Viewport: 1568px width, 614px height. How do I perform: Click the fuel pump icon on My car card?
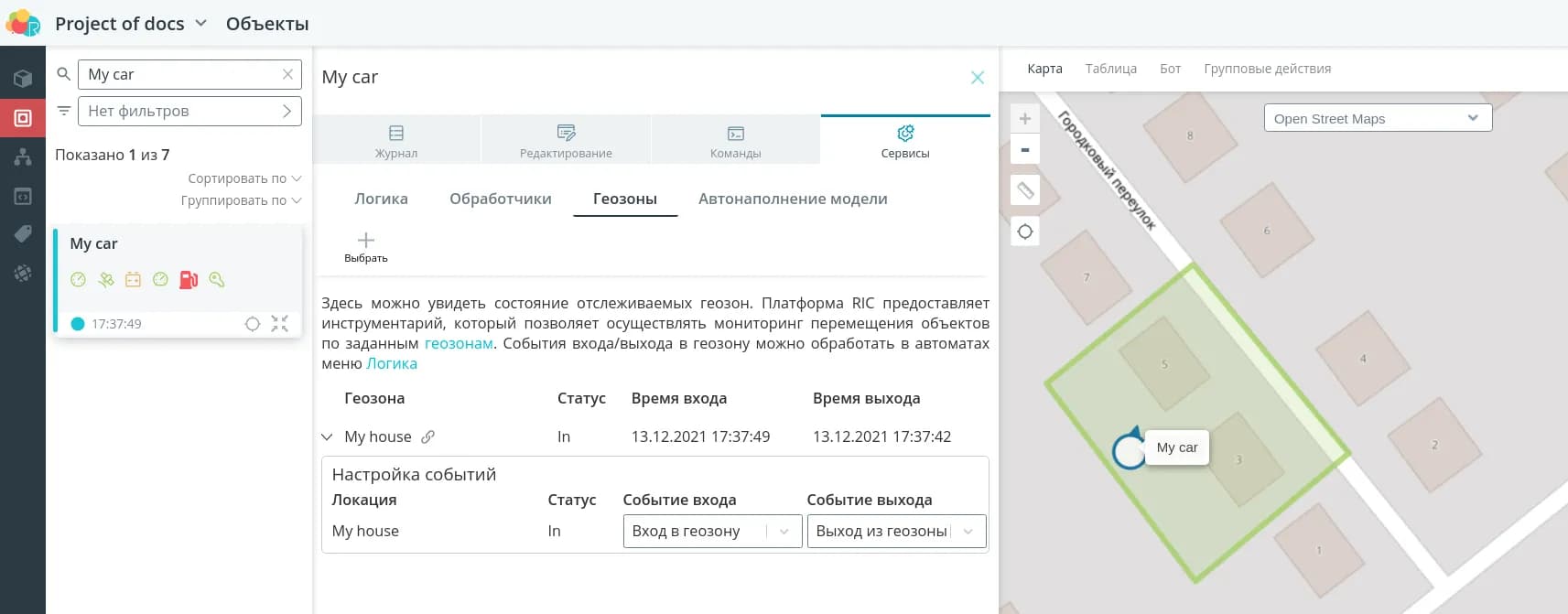click(x=189, y=280)
